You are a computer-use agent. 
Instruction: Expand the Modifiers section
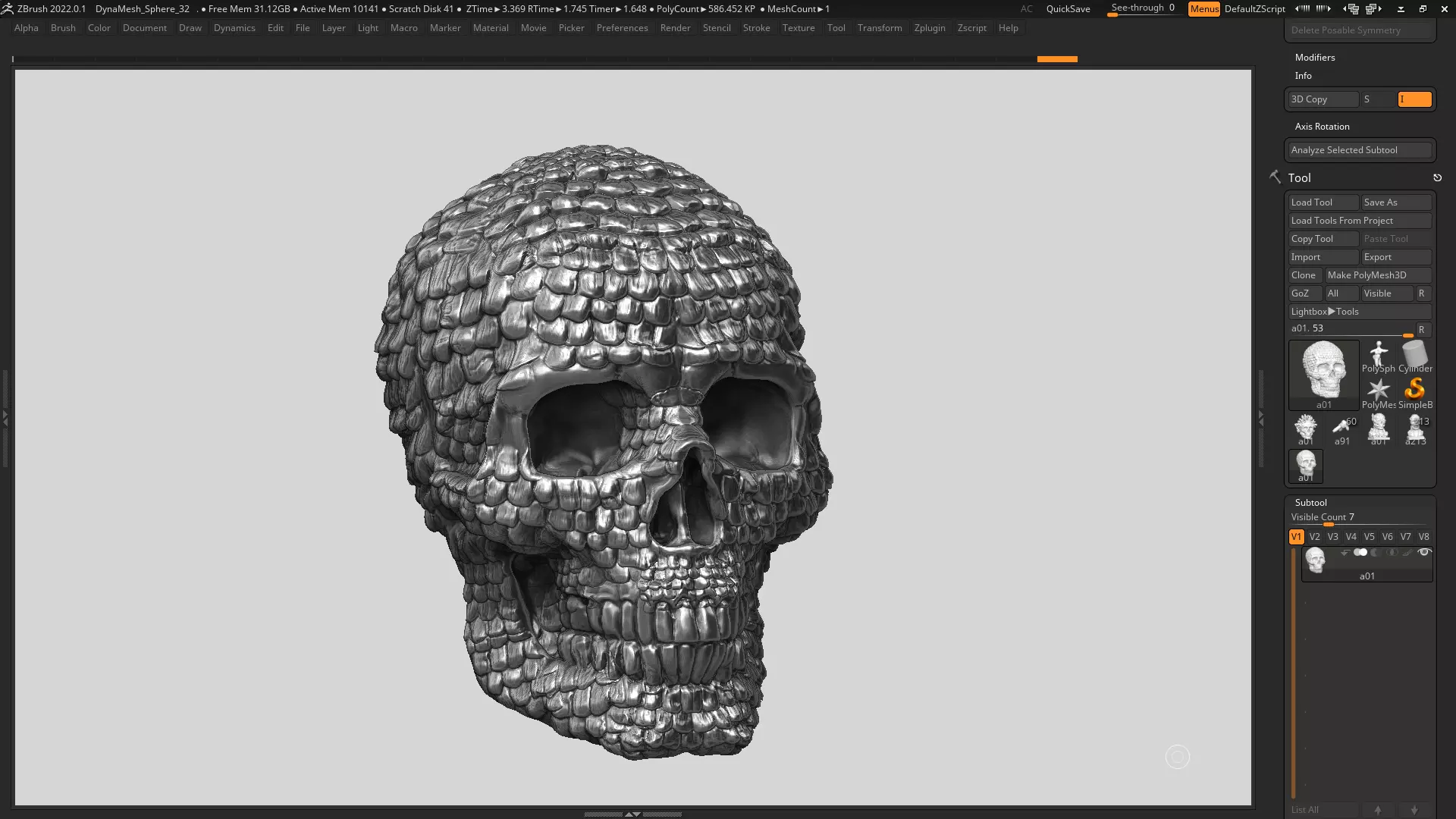[x=1314, y=58]
